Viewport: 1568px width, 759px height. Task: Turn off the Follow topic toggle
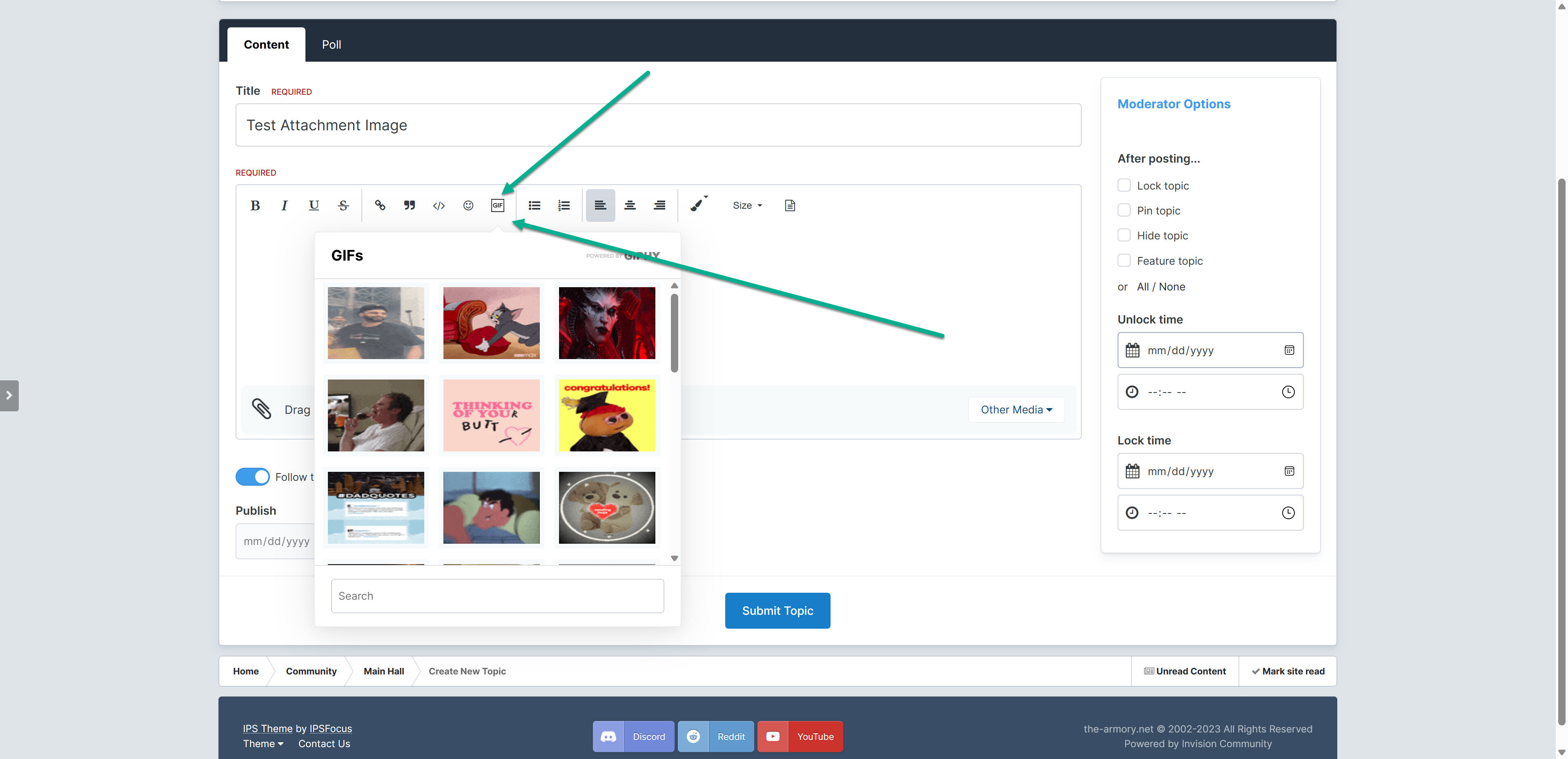(253, 476)
